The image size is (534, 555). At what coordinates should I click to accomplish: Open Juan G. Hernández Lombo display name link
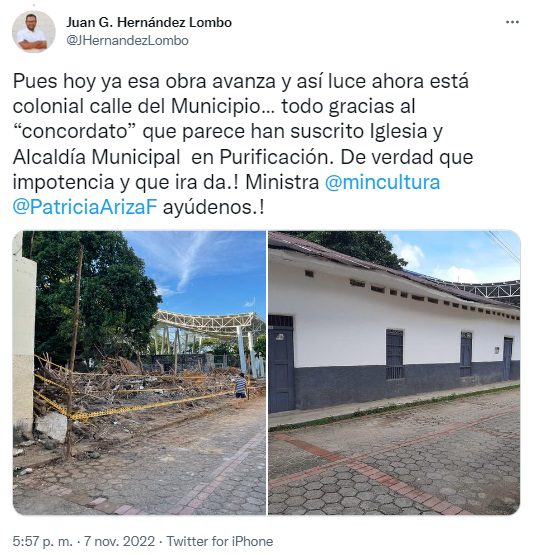click(149, 22)
